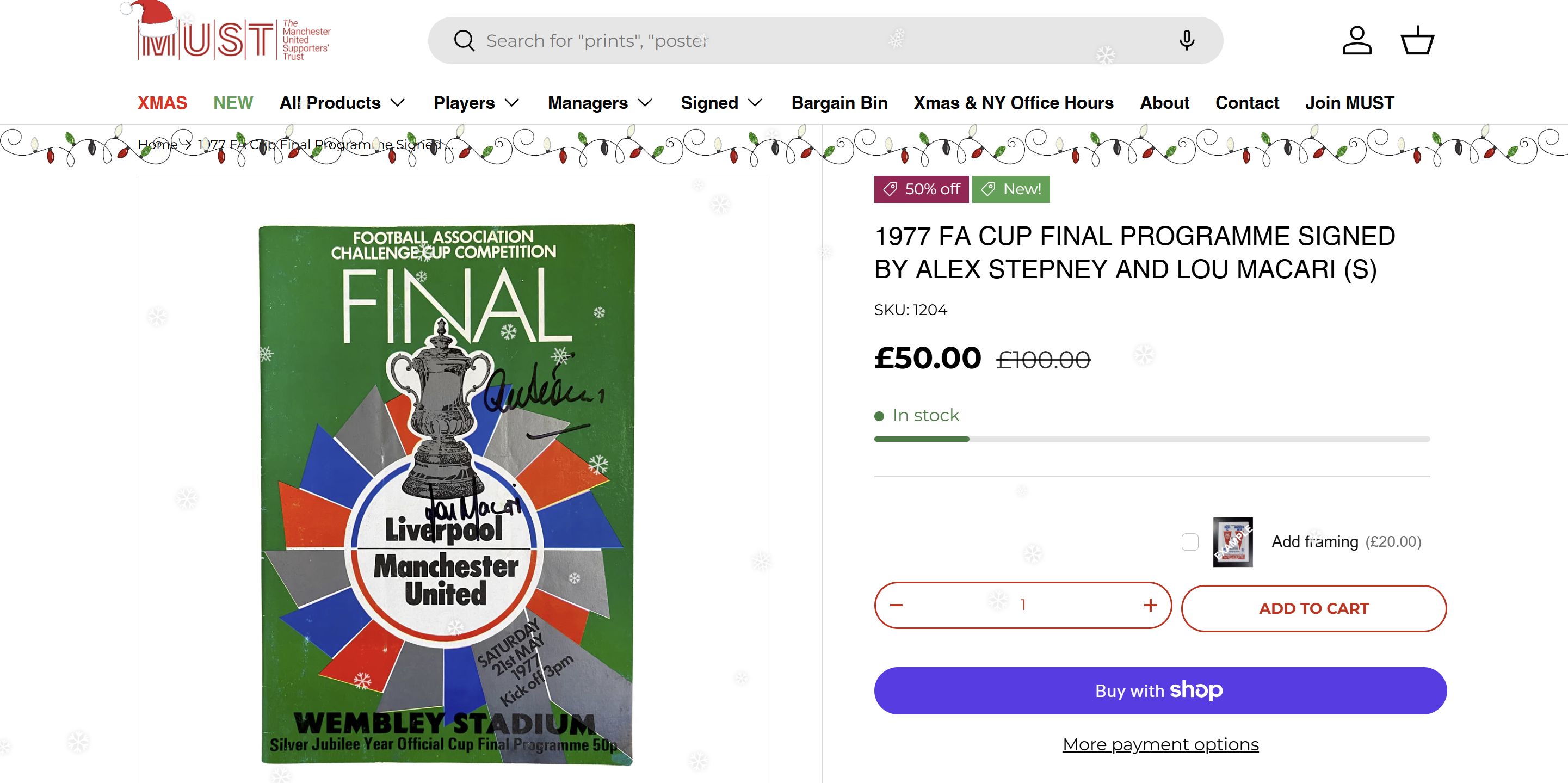The image size is (1568, 783).
Task: Click the ADD TO CART button
Action: 1313,608
